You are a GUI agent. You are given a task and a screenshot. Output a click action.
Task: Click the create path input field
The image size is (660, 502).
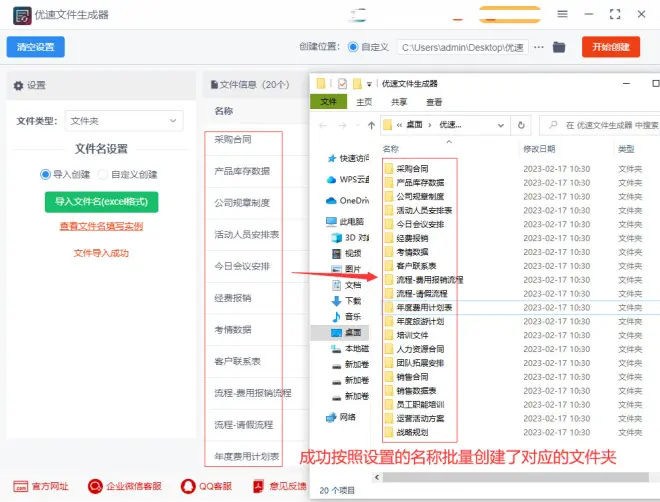pos(462,47)
